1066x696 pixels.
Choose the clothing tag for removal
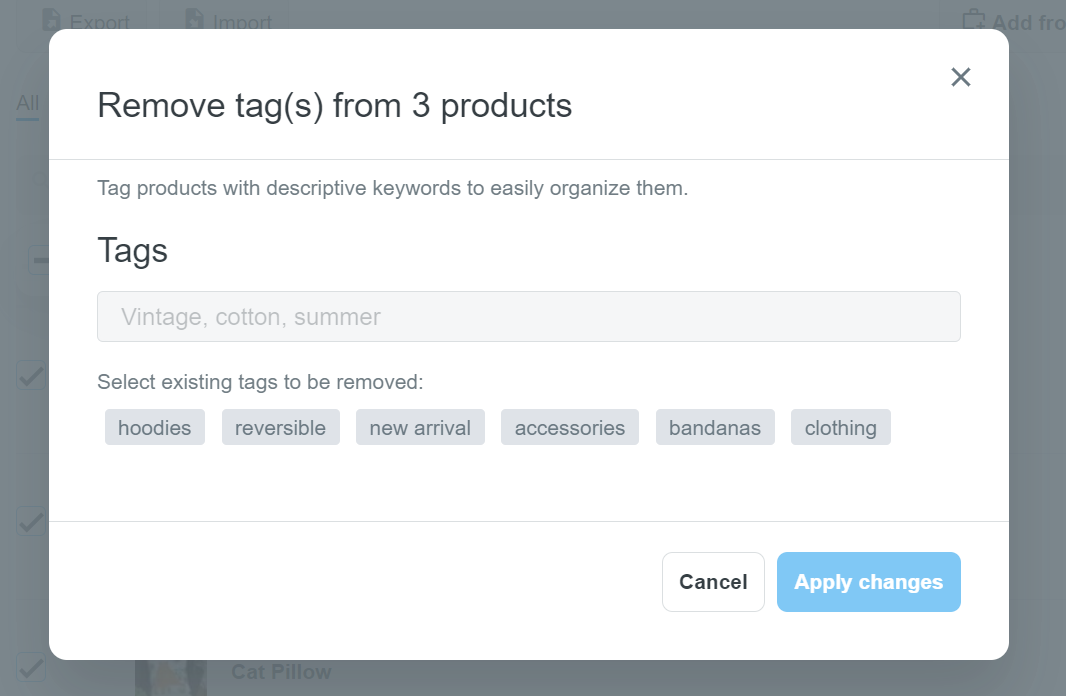tap(841, 428)
